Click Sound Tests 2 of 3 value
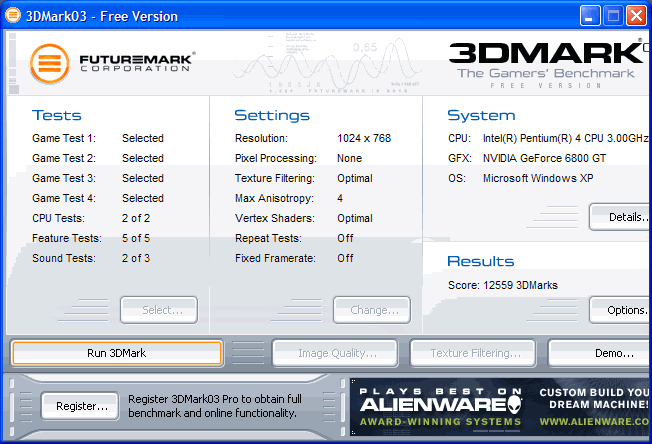Screen dimensions: 652x444 point(136,258)
